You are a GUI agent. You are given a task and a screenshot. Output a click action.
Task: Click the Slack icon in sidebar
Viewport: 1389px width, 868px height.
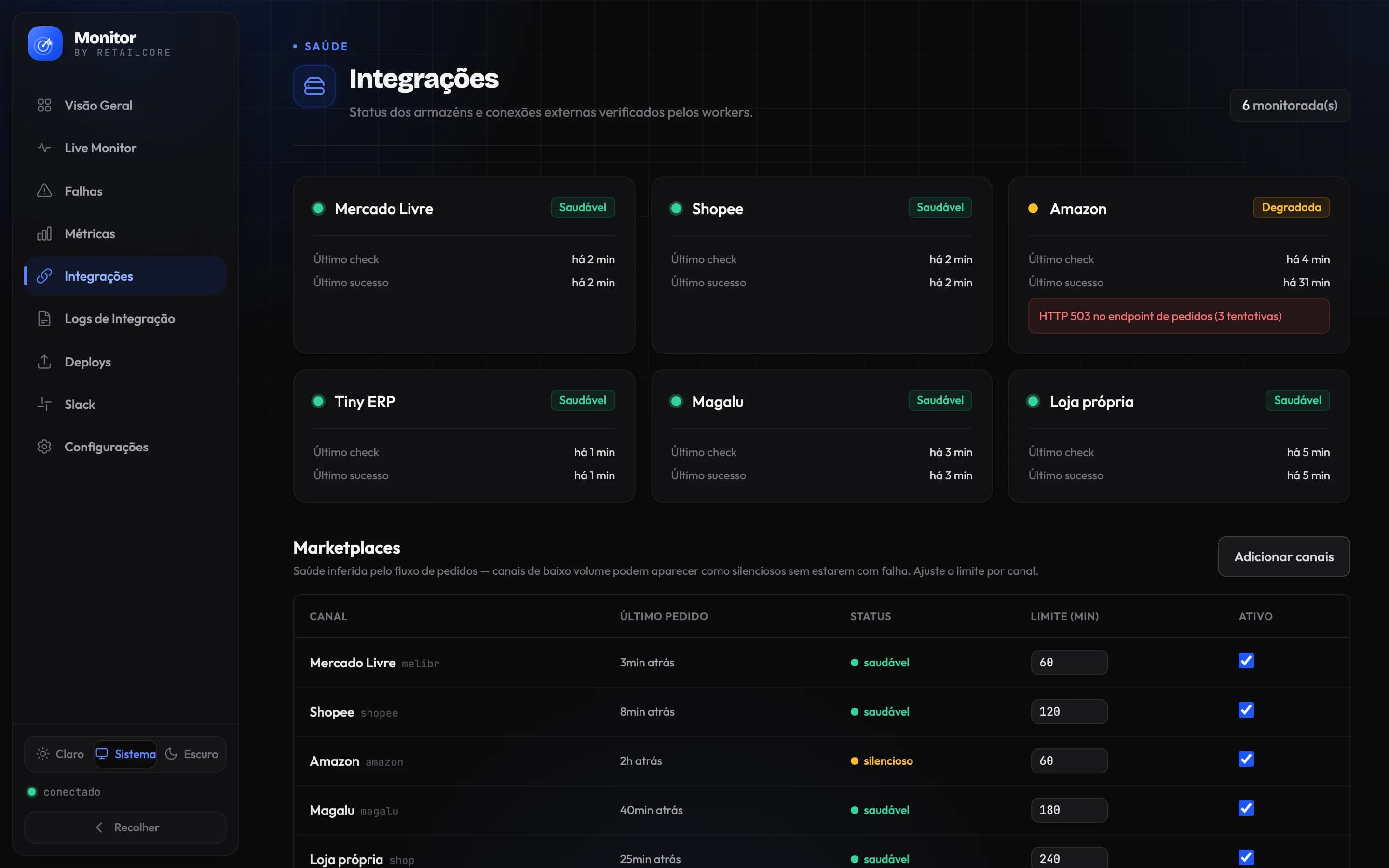pos(44,404)
